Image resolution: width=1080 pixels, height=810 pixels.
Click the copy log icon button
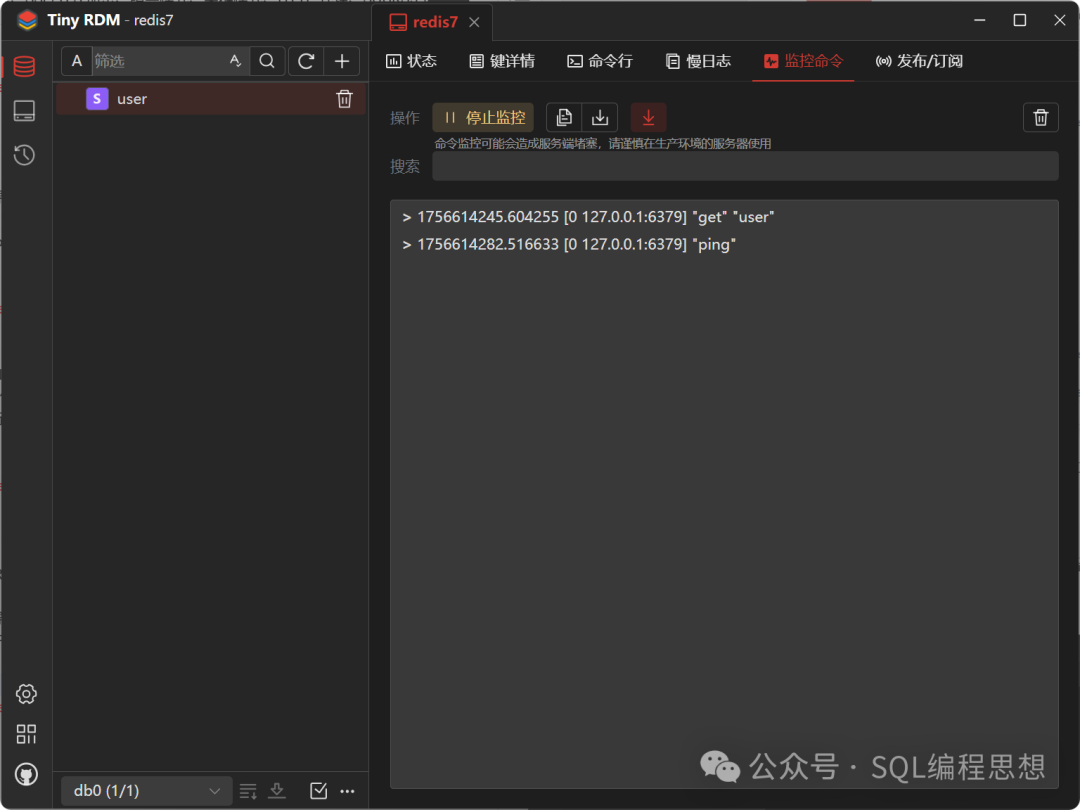coord(564,118)
